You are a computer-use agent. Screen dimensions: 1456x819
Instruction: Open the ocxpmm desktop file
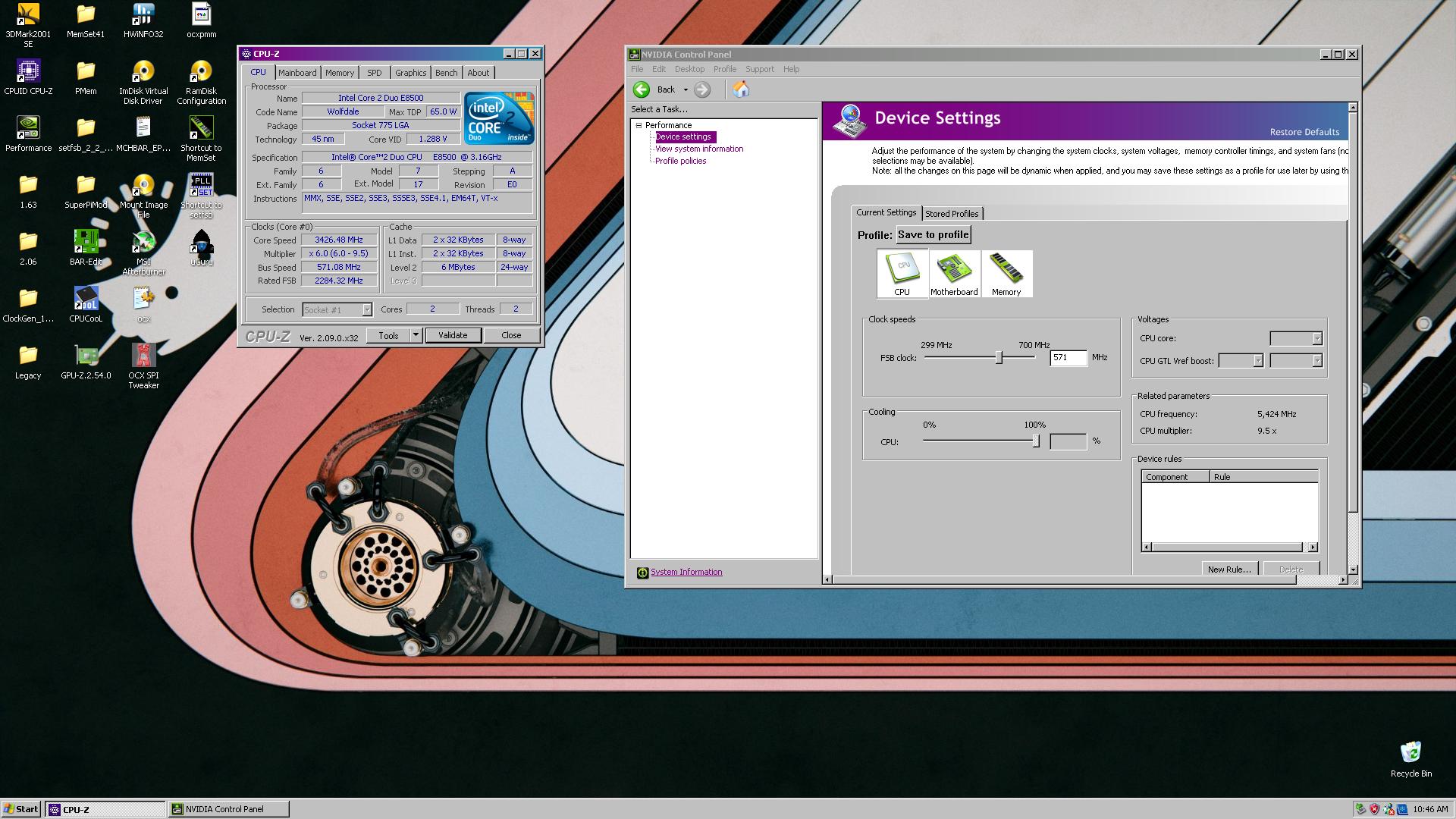click(201, 20)
